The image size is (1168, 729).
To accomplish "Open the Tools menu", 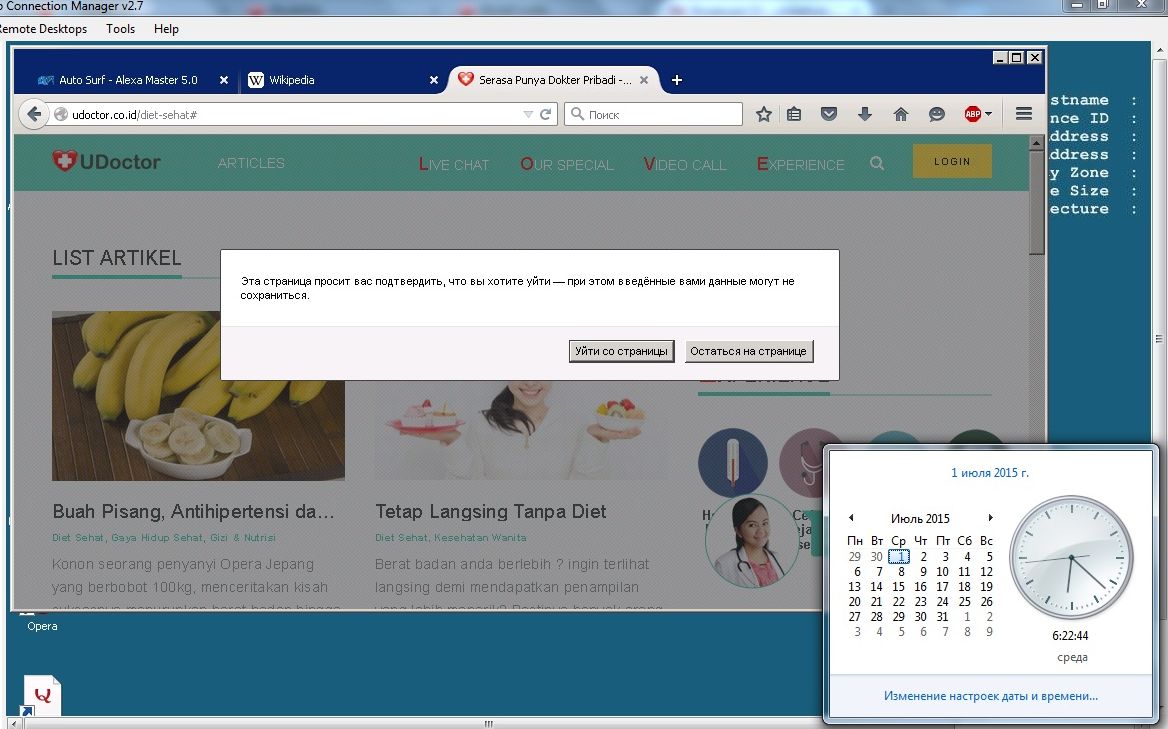I will pos(120,29).
